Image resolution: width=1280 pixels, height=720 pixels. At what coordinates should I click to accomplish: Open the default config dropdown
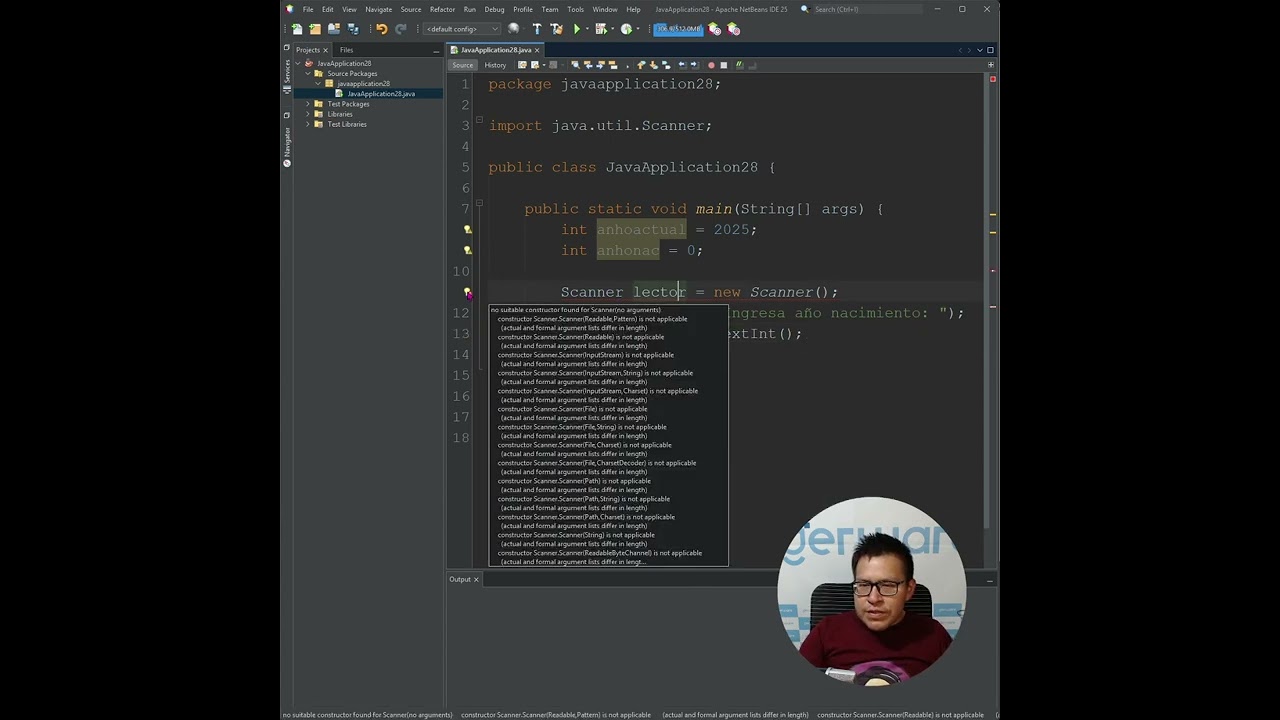[x=462, y=29]
